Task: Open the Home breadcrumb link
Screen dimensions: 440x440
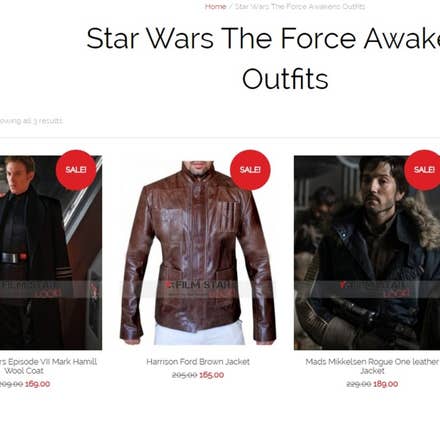Action: click(x=215, y=7)
